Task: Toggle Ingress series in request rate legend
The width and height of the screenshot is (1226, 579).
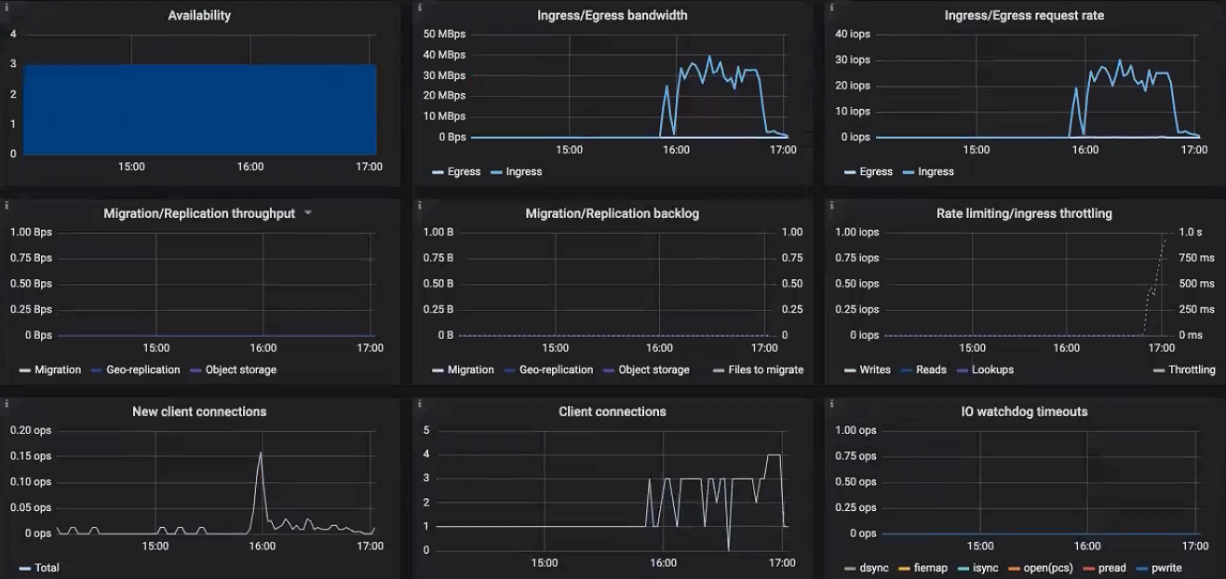Action: [x=935, y=172]
